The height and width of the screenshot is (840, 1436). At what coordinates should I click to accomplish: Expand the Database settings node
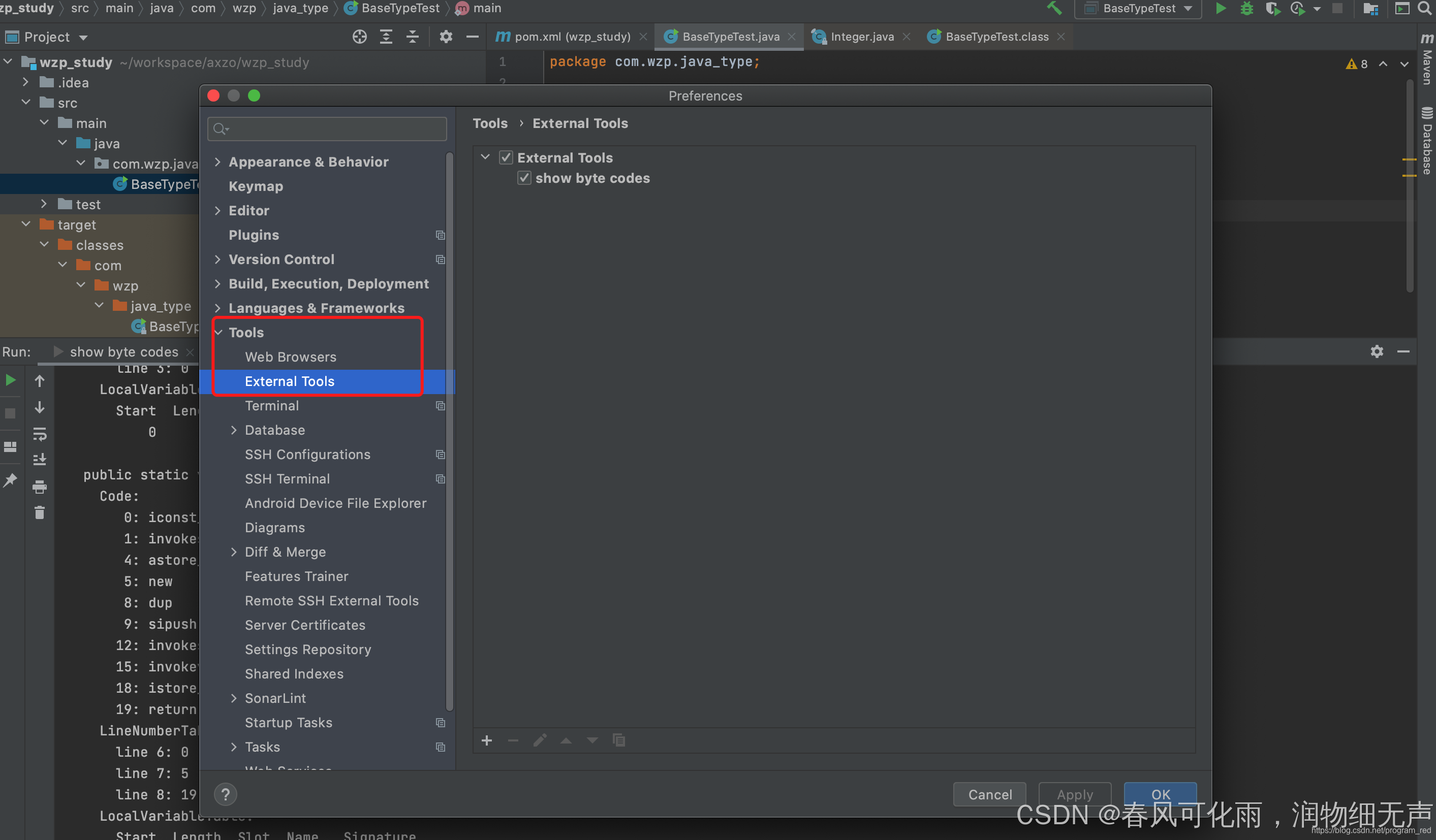234,430
